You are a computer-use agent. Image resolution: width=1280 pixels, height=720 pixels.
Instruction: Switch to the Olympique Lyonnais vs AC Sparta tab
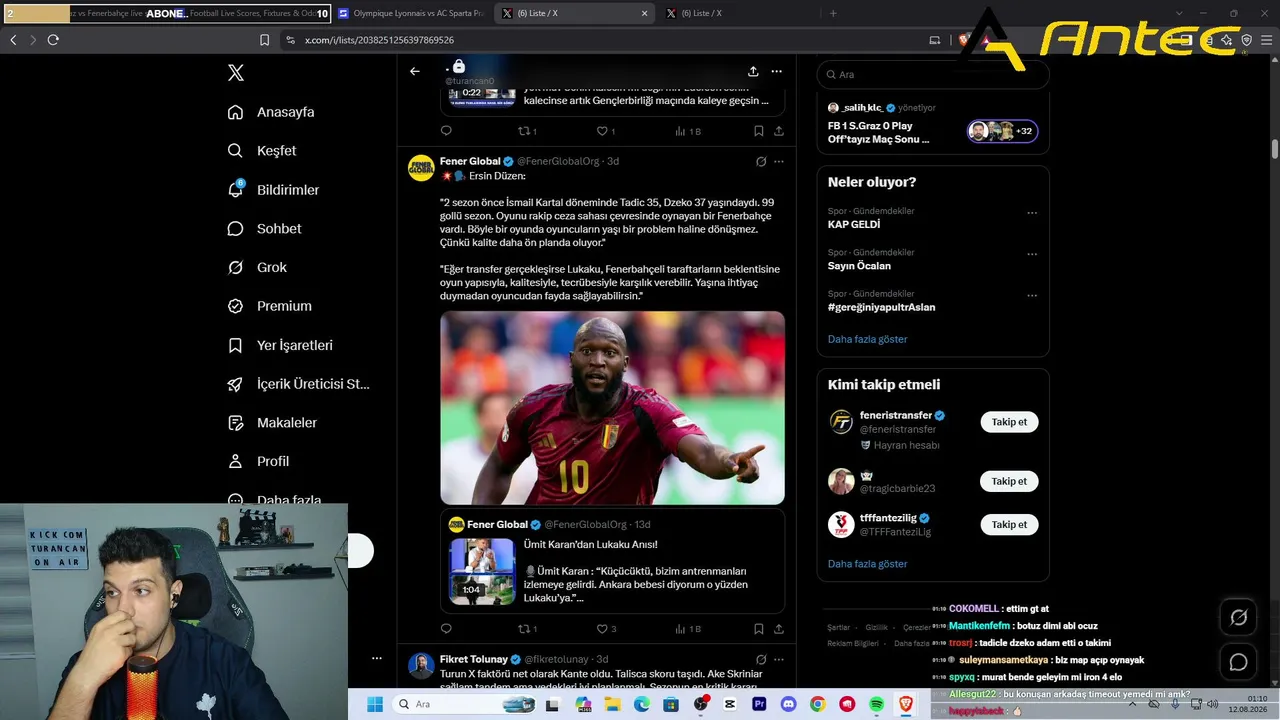[411, 14]
